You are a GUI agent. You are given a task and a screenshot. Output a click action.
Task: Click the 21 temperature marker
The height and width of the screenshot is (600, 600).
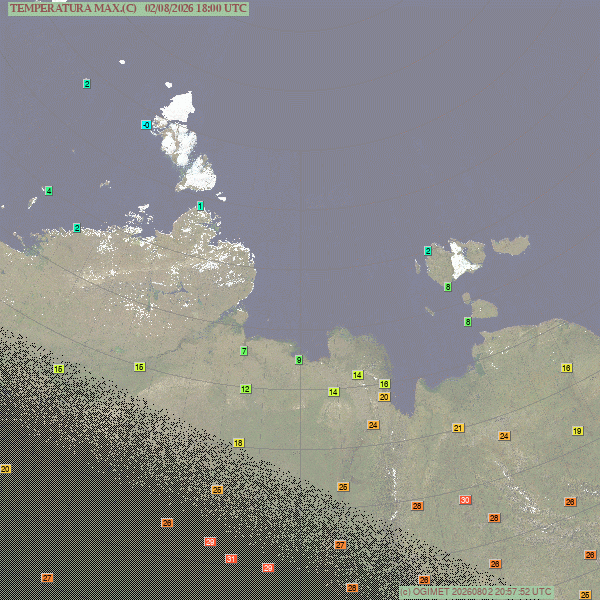tap(458, 428)
